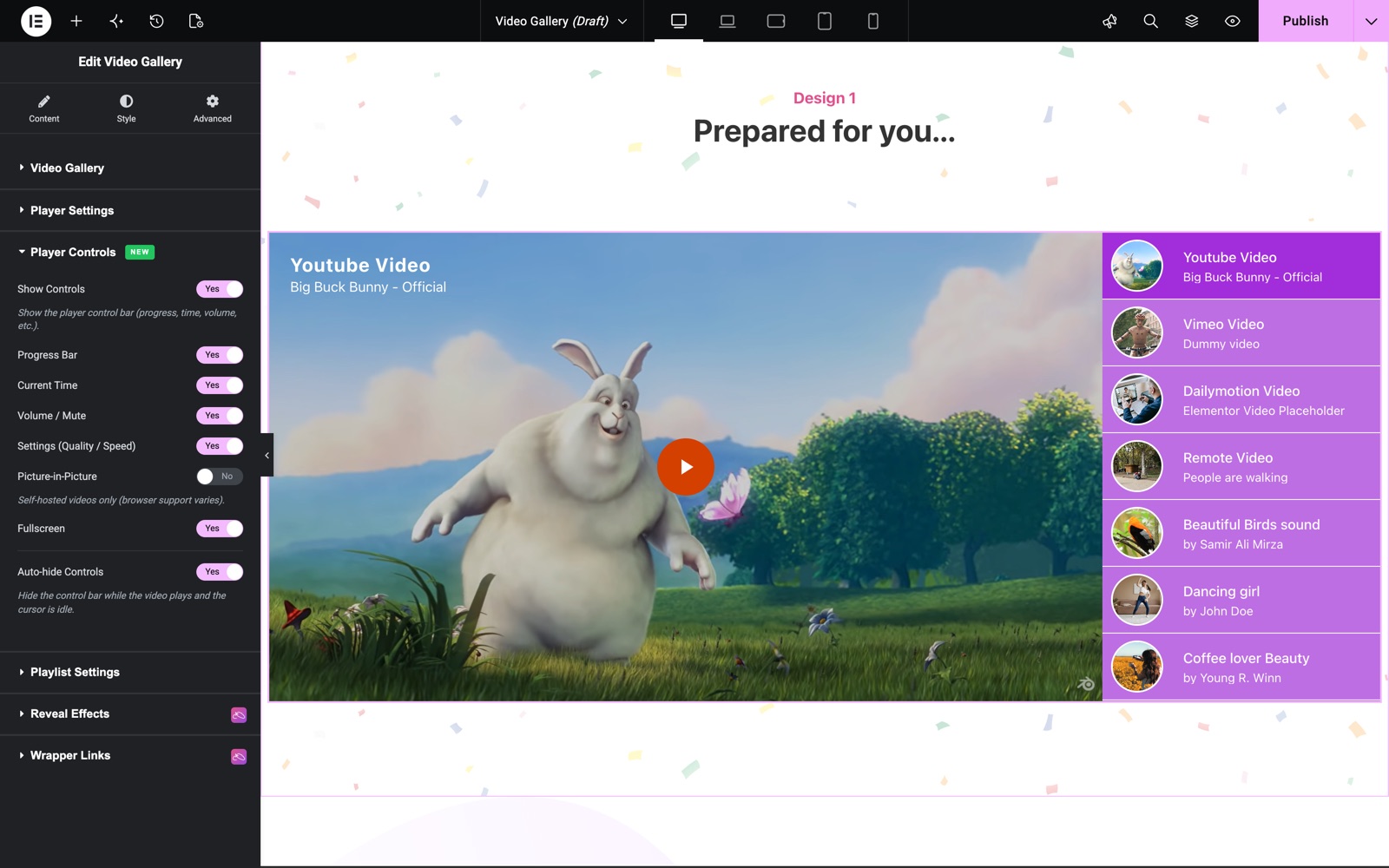Toggle the Volume / Mute switch
Screen dimensions: 1389x868
click(x=220, y=416)
